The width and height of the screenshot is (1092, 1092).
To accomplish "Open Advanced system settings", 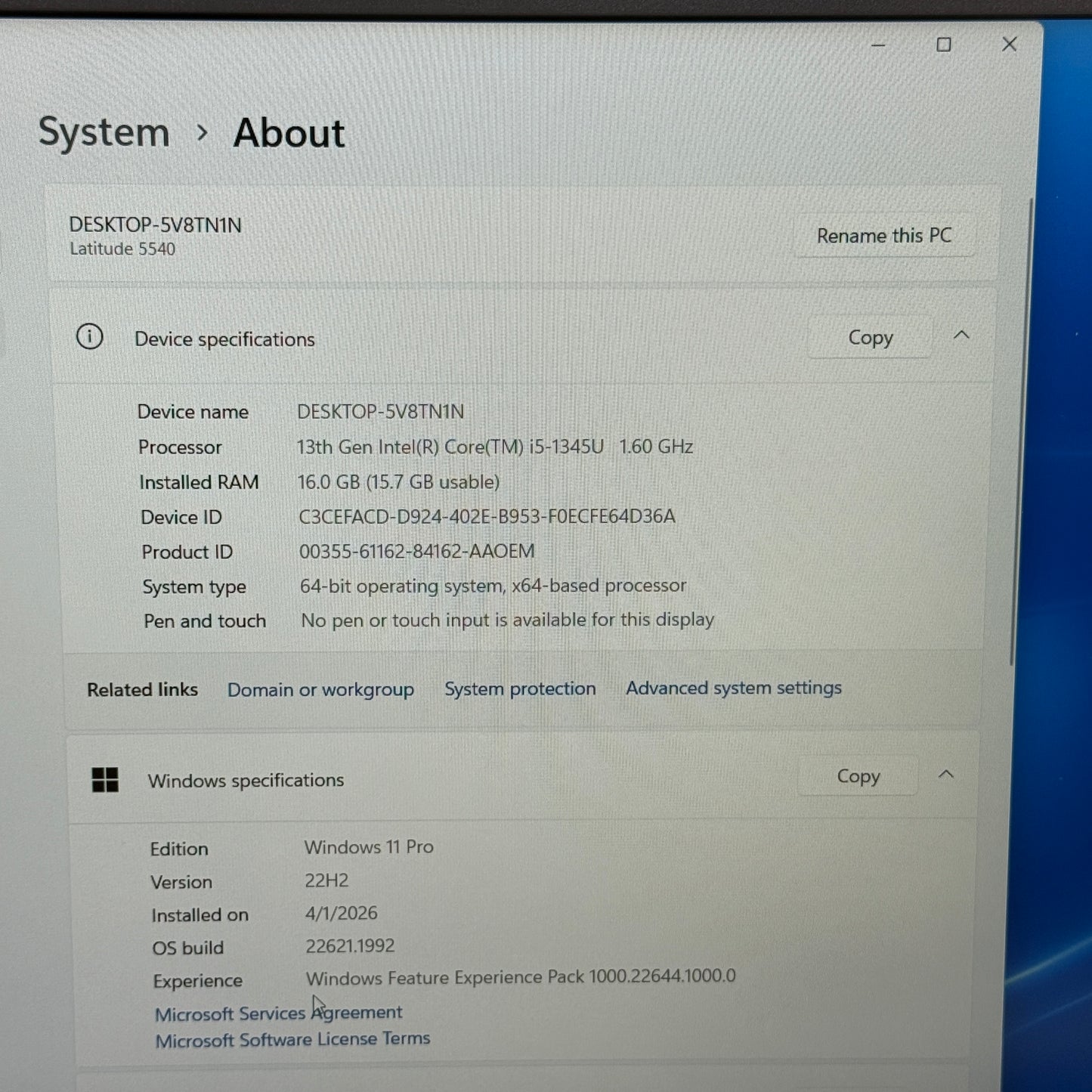I will (x=732, y=688).
